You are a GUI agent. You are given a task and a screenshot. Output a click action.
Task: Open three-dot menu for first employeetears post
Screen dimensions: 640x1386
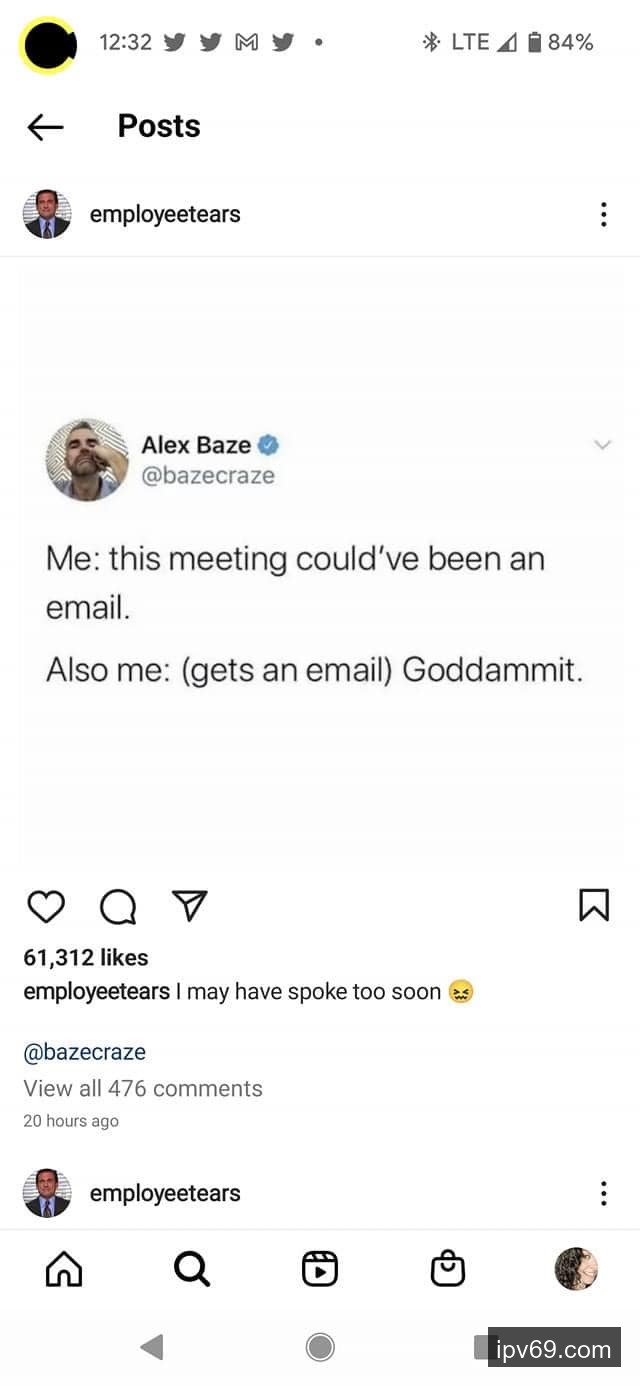point(603,214)
